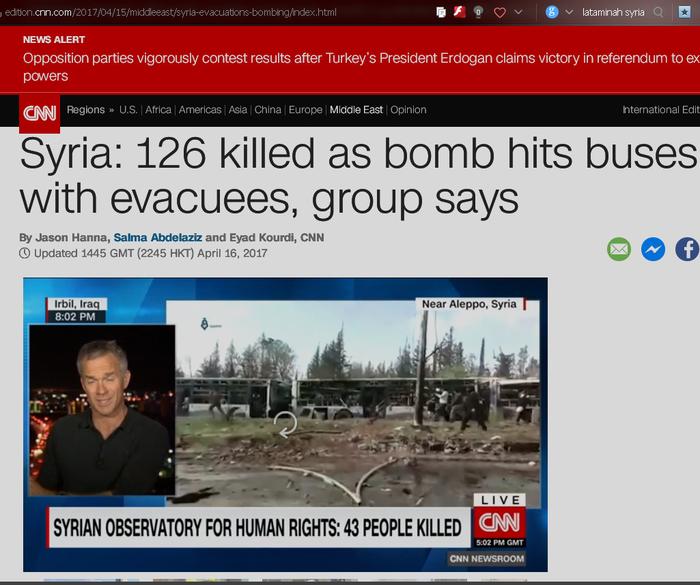Expand the International Edition selector

(x=660, y=110)
